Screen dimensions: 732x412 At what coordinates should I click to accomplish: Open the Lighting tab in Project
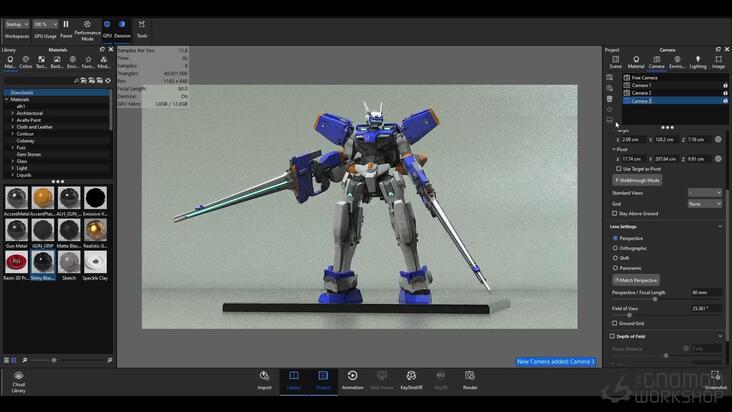(698, 62)
